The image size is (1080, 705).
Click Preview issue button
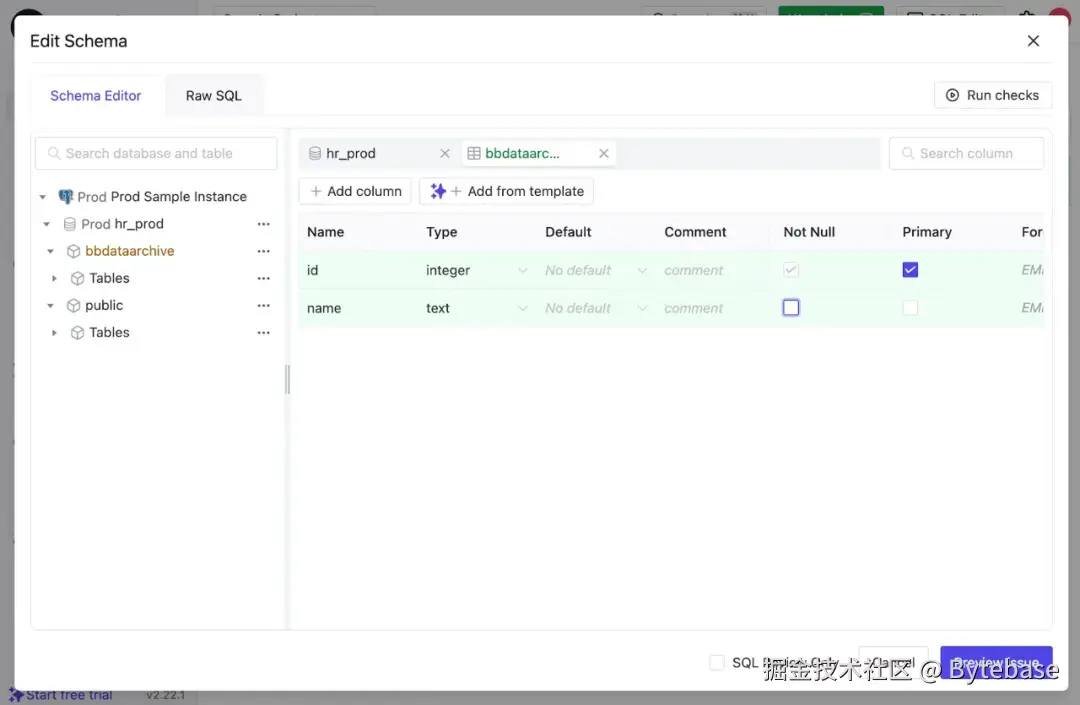tap(996, 662)
